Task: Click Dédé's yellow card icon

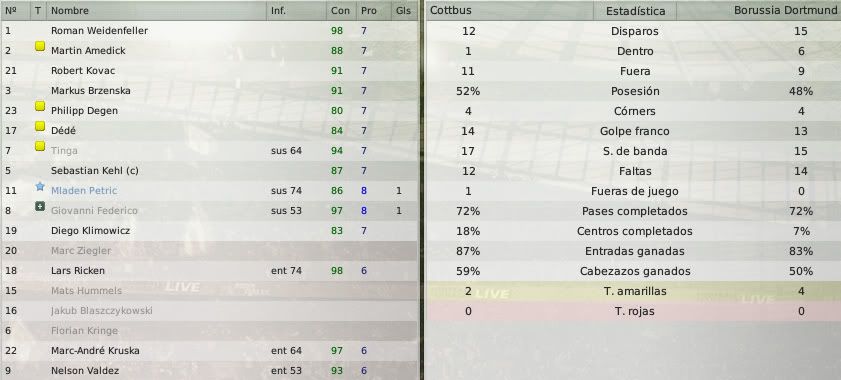Action: click(x=40, y=127)
